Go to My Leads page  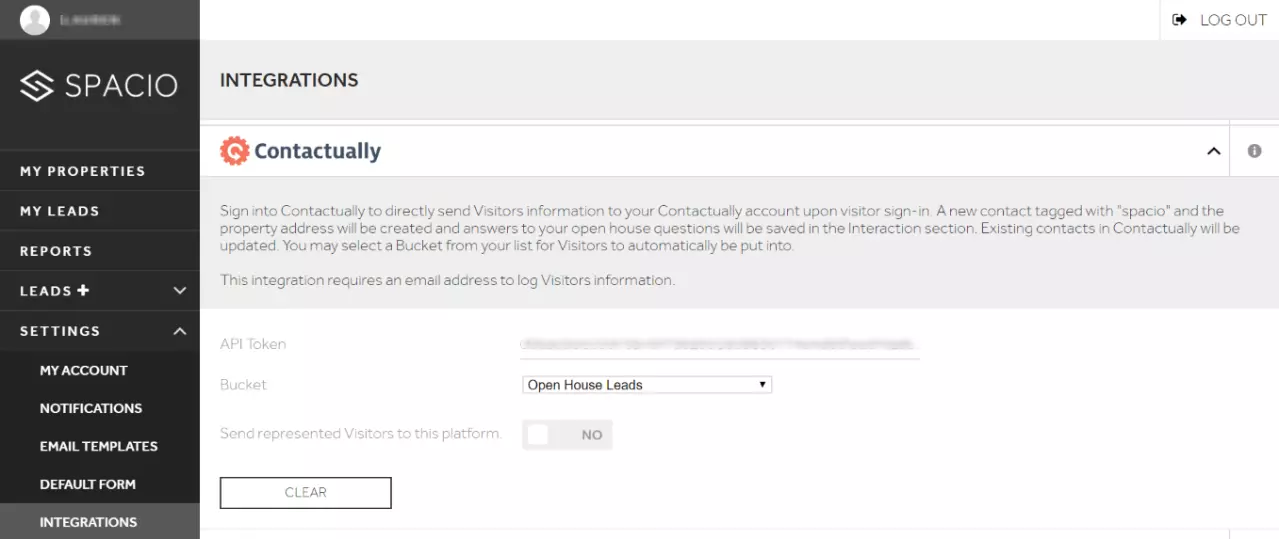(60, 211)
